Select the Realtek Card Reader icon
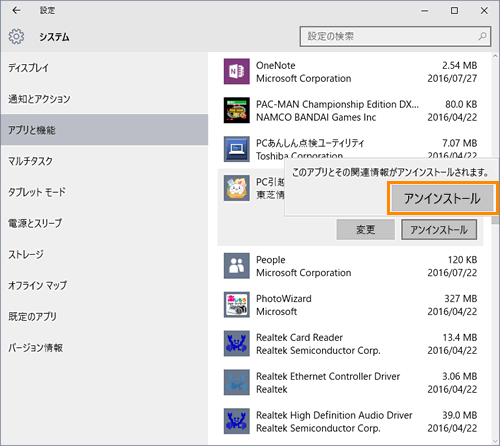 pyautogui.click(x=237, y=343)
